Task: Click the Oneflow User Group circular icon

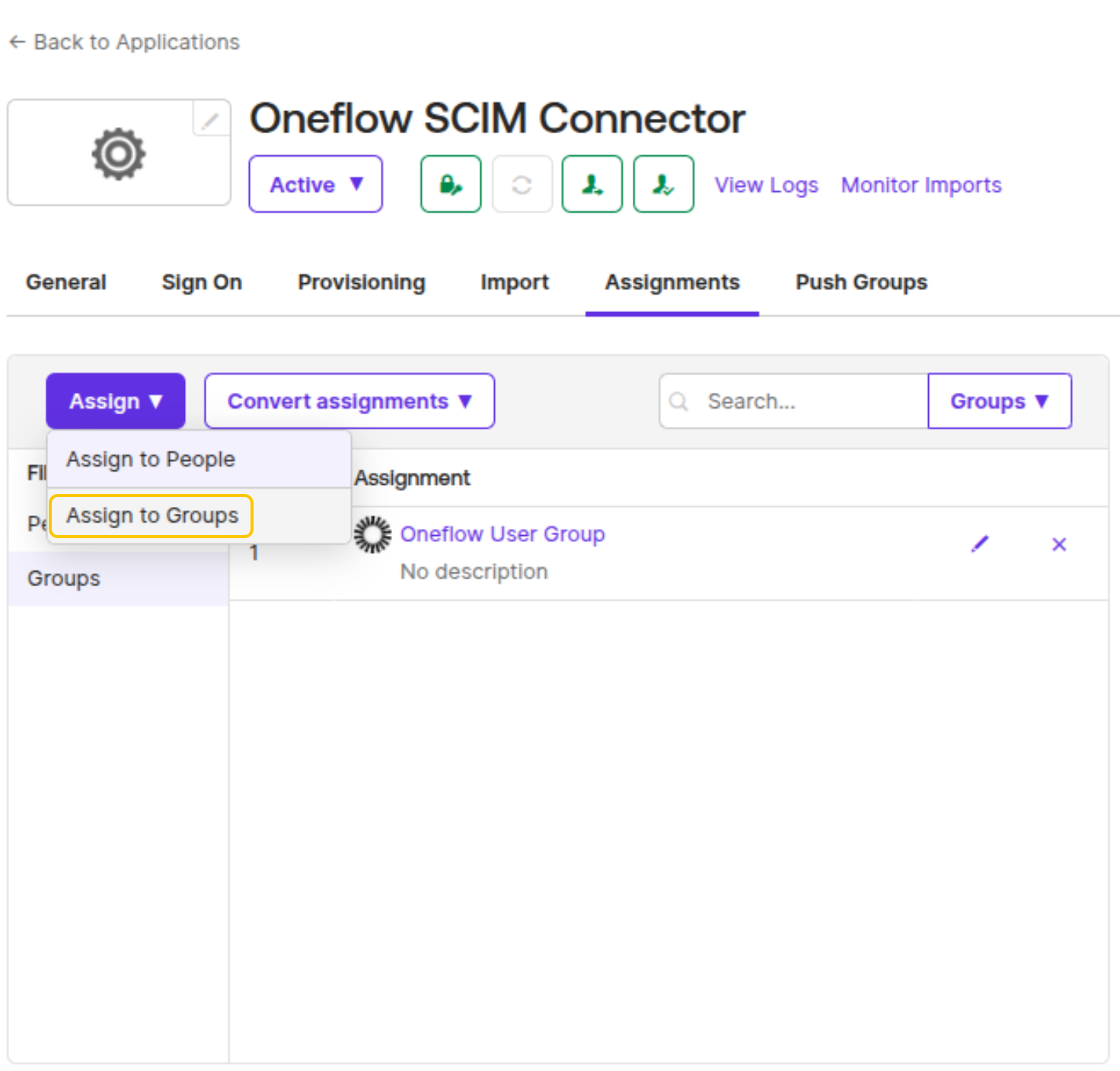Action: [373, 534]
